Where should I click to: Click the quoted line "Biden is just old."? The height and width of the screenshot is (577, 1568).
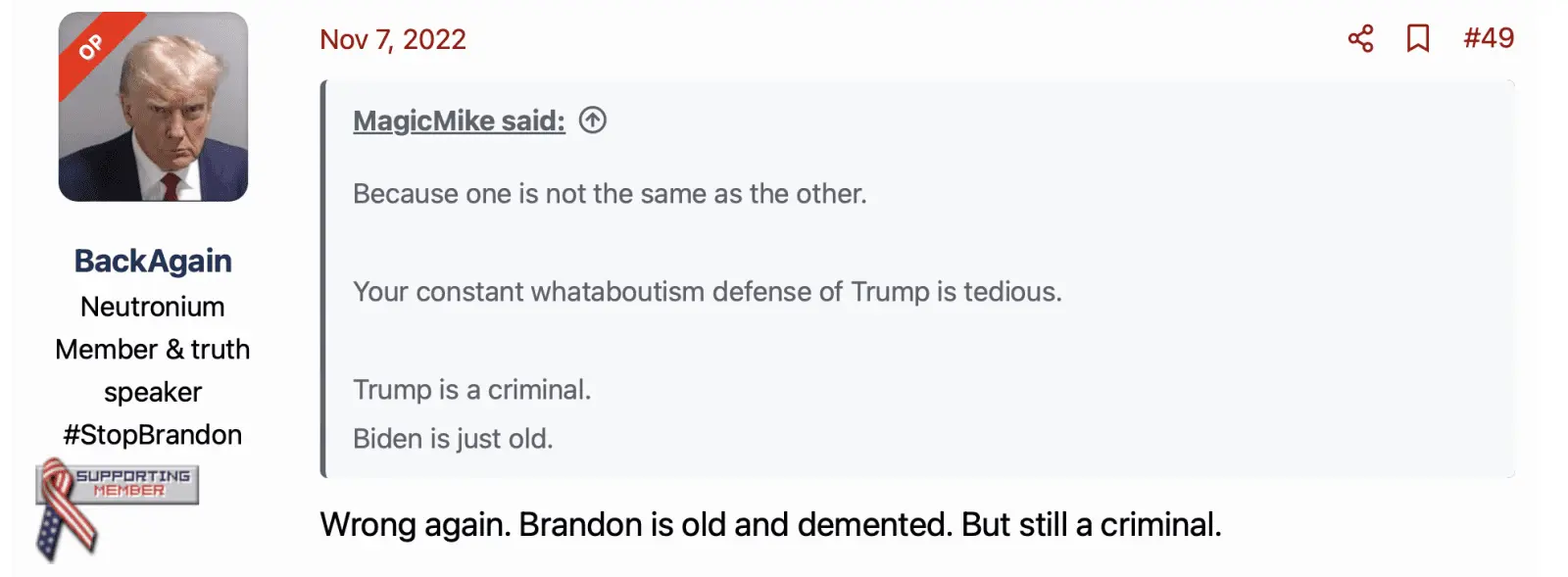point(453,439)
